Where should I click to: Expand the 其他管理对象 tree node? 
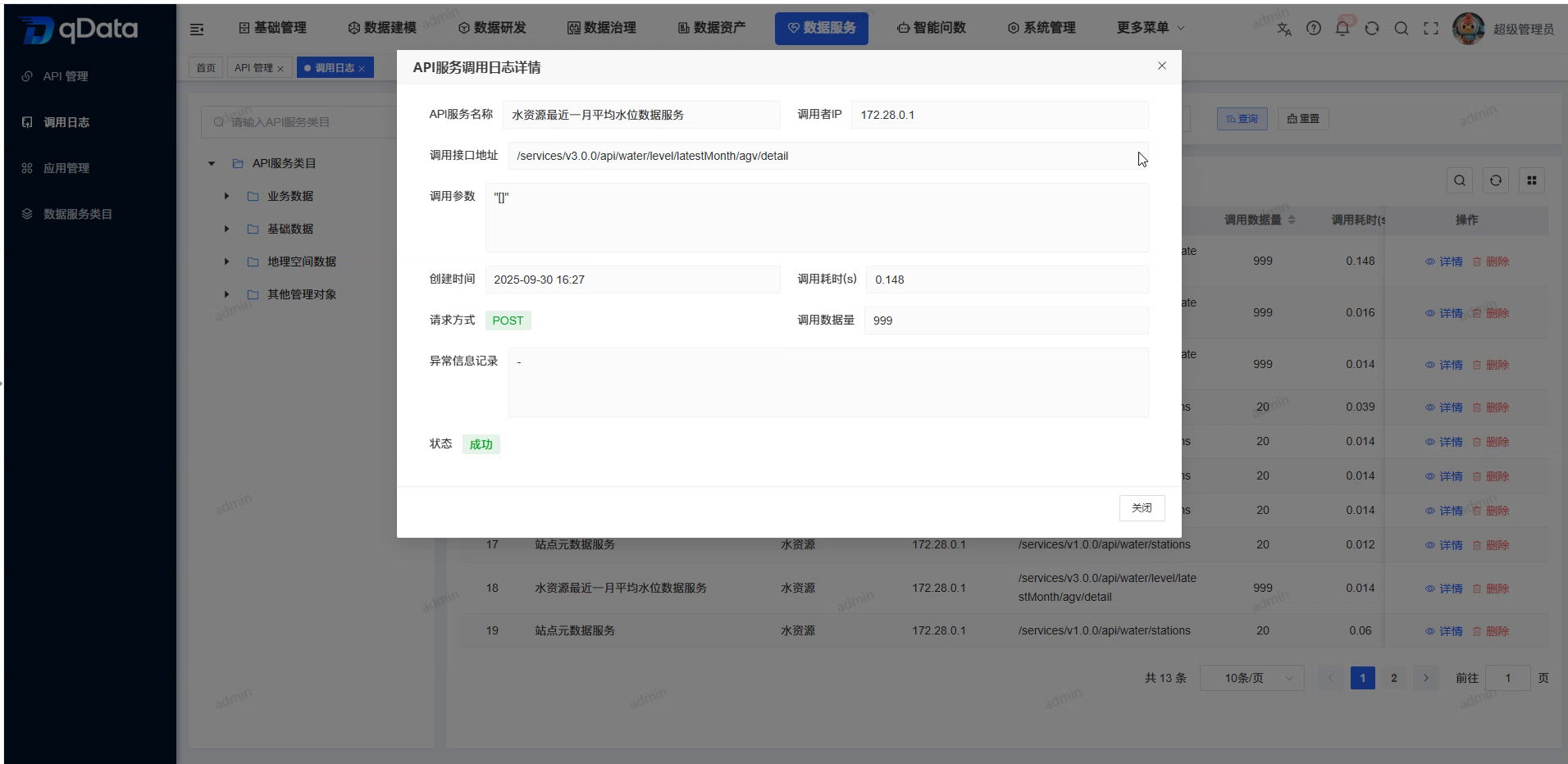pyautogui.click(x=226, y=295)
